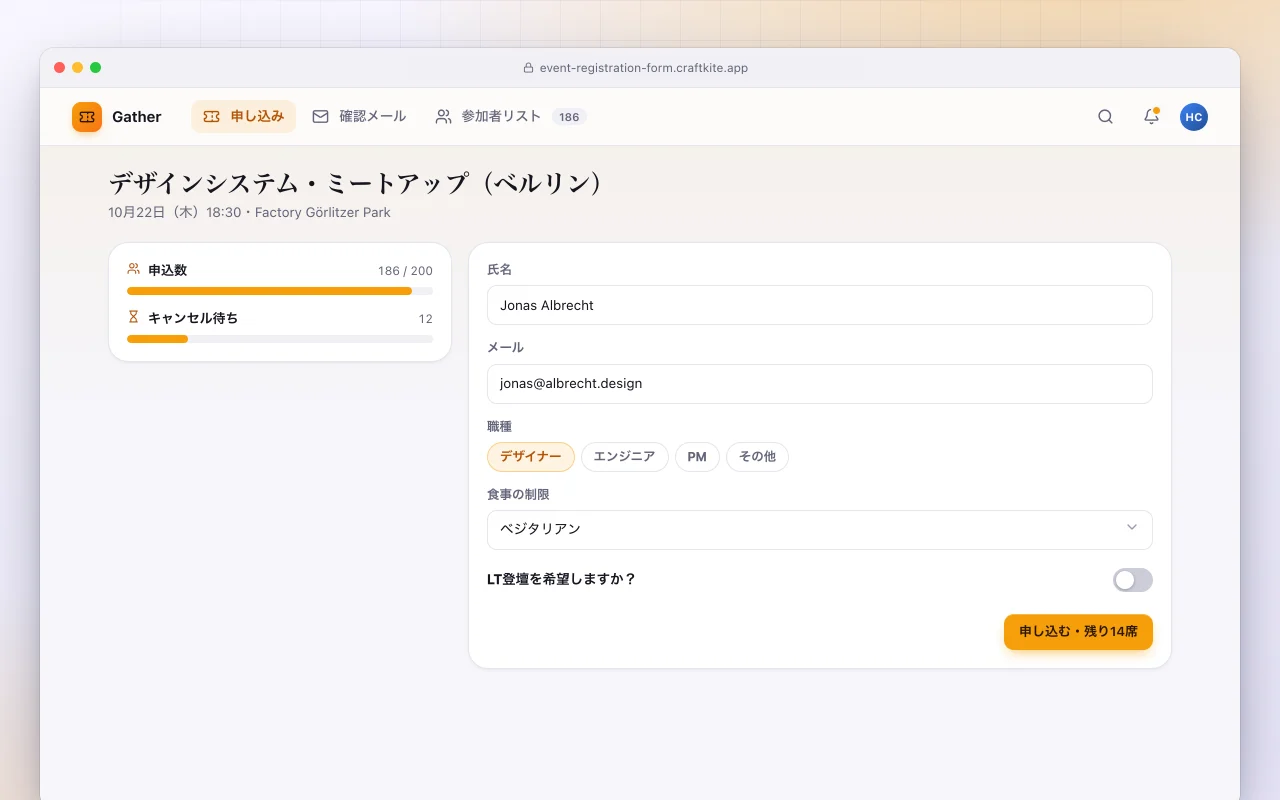This screenshot has width=1280, height=800.
Task: Click the date and venue line
Action: [250, 213]
